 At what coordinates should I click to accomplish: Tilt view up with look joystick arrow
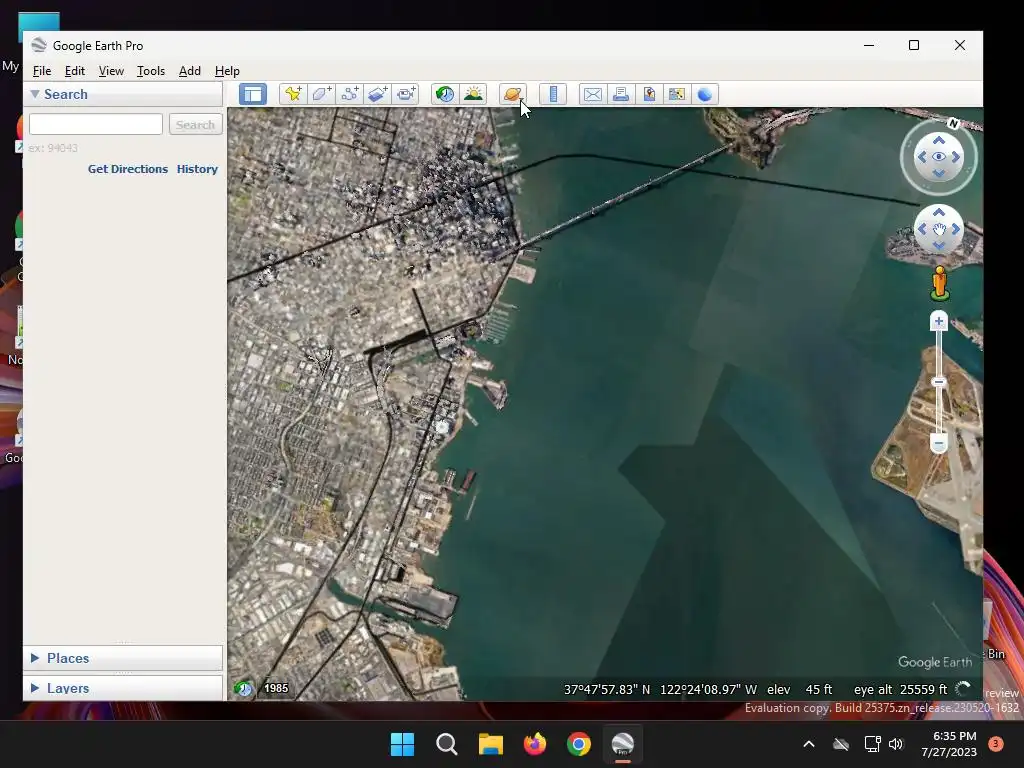click(x=938, y=140)
